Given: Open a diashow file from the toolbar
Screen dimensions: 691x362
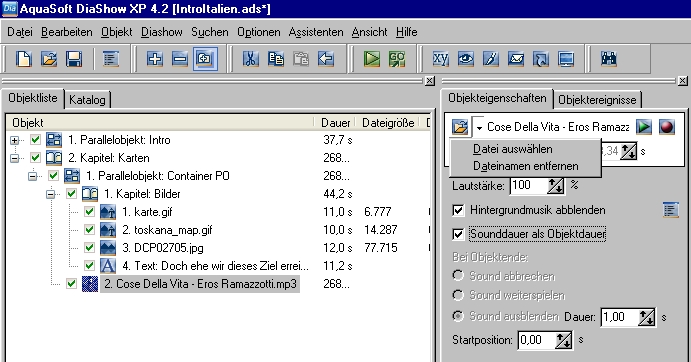Looking at the screenshot, I should (x=48, y=59).
